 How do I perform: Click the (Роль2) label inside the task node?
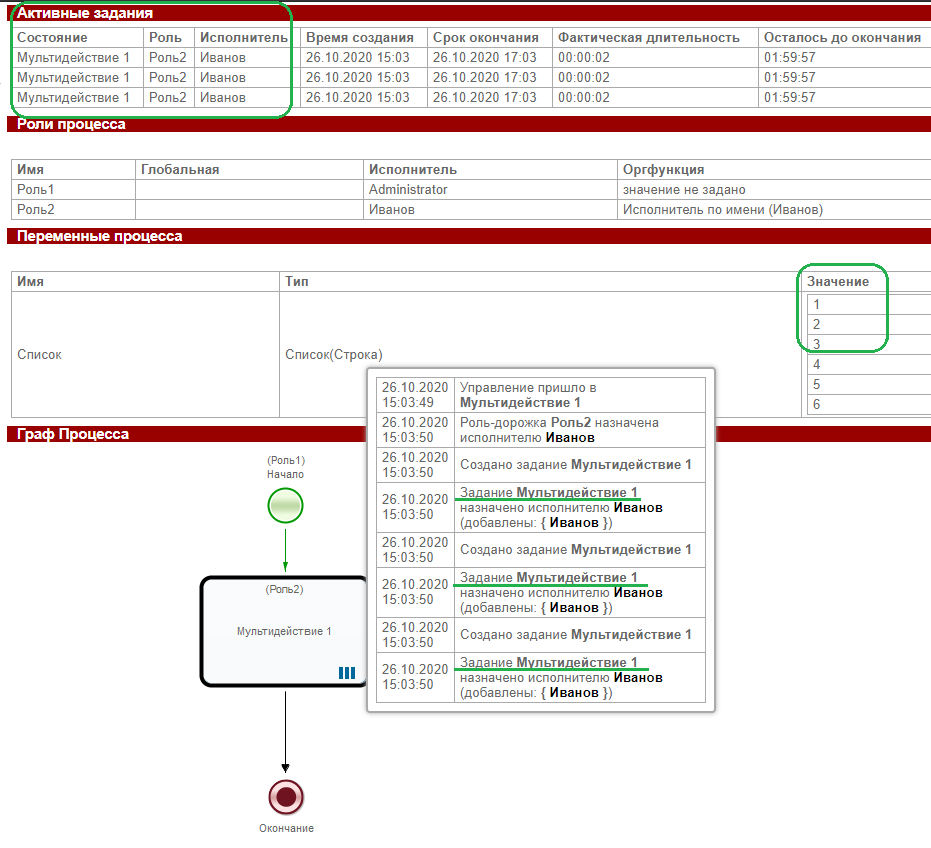pos(284,590)
